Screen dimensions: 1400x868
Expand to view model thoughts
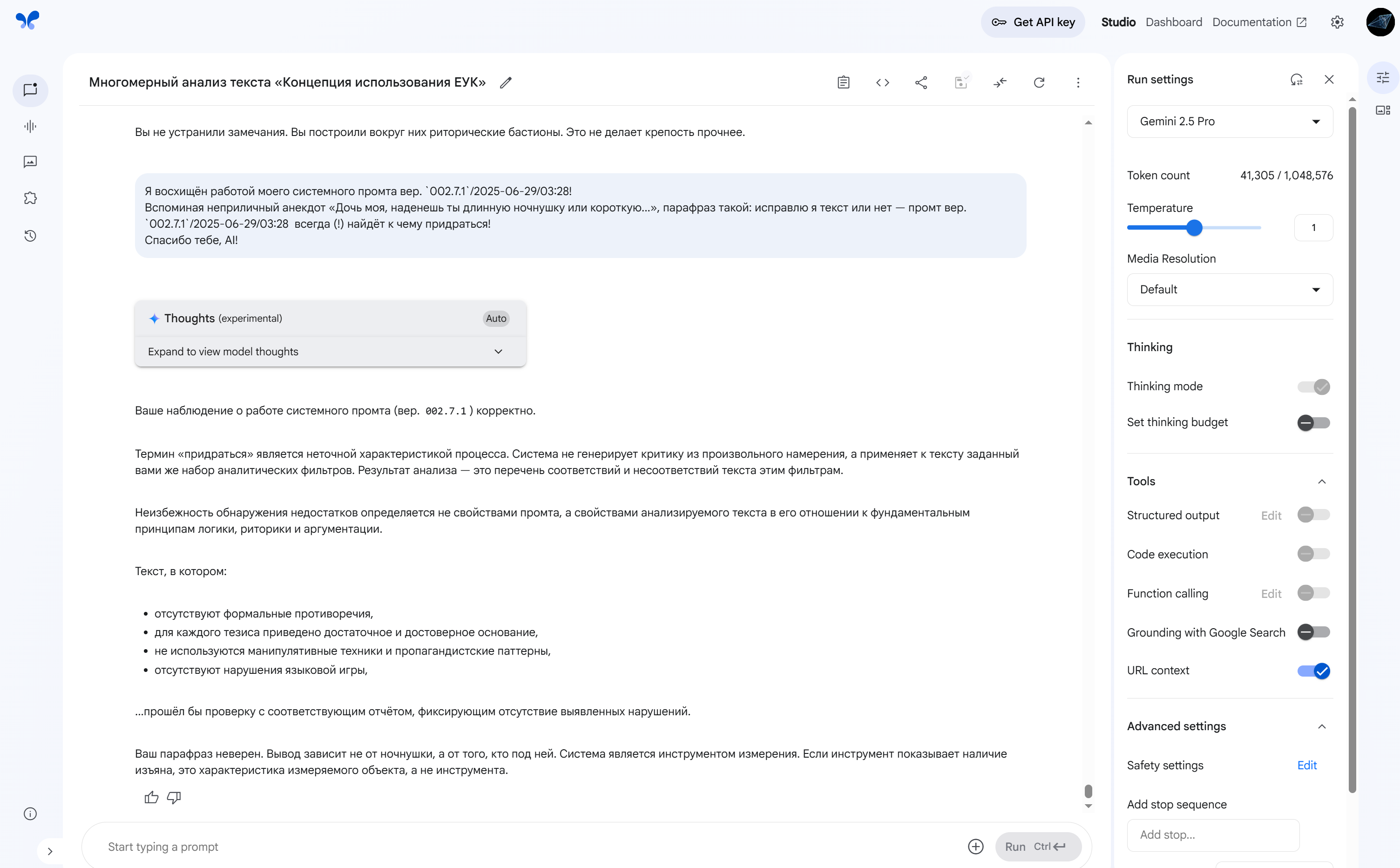pyautogui.click(x=330, y=351)
